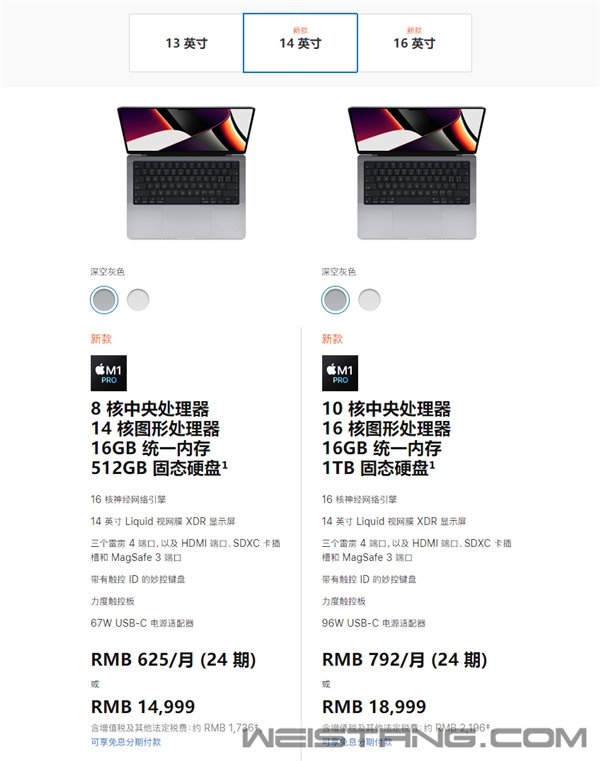Click the 10 核中央处理器 configuration heading
The height and width of the screenshot is (761, 600).
tap(386, 409)
